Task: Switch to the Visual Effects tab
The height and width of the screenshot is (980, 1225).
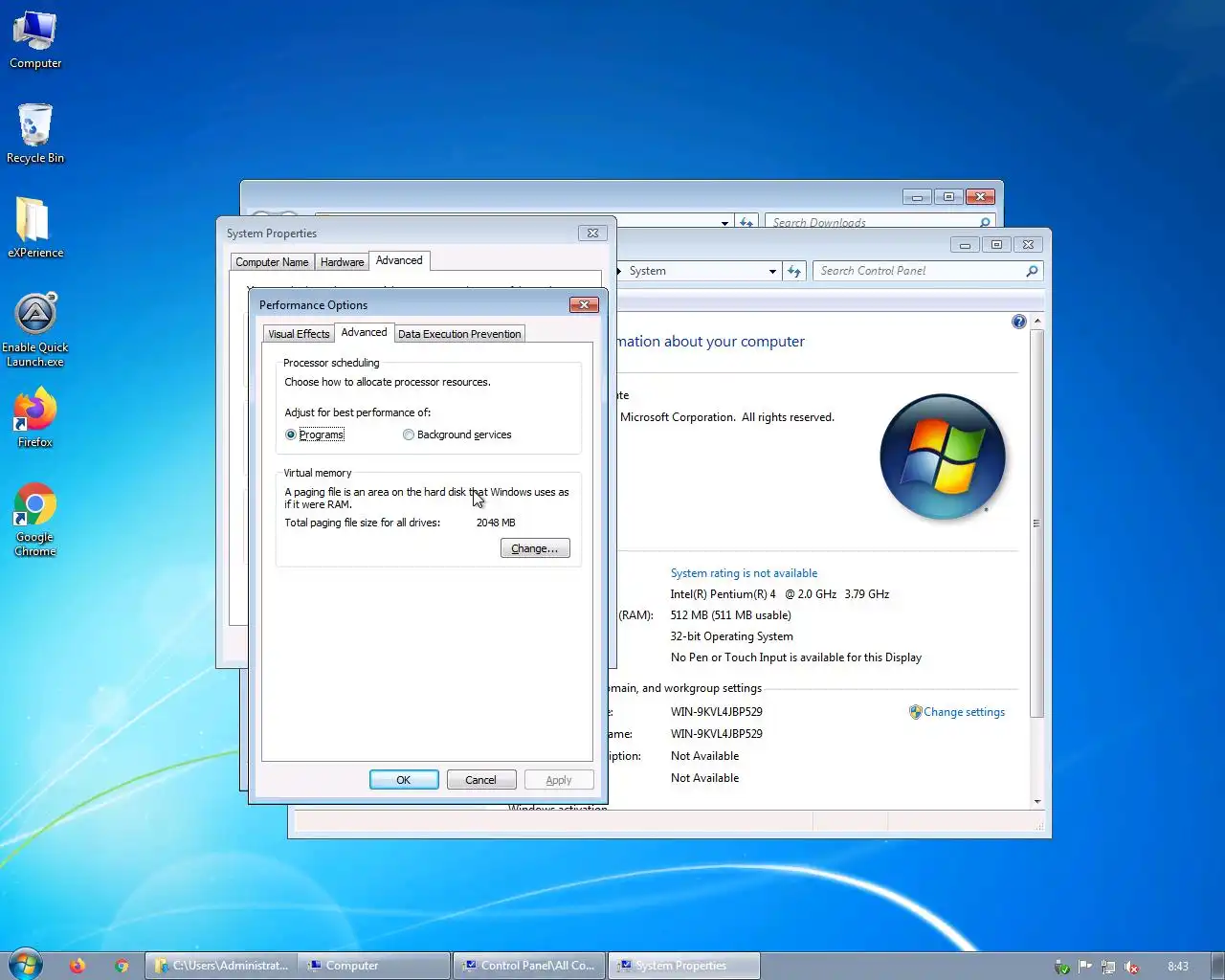Action: 299,334
